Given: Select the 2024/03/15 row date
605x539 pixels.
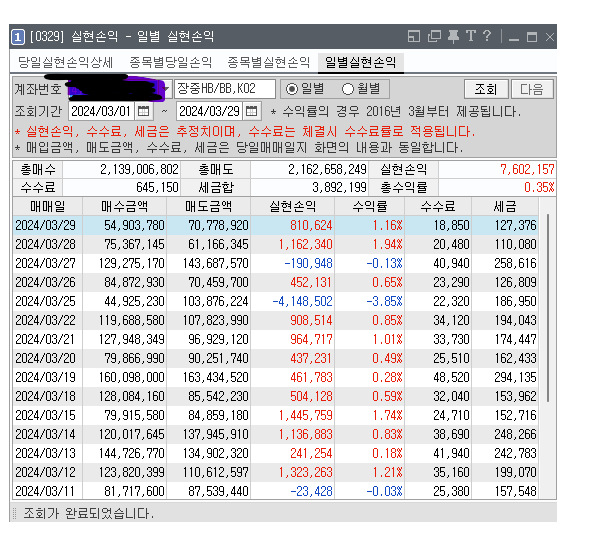Looking at the screenshot, I should tap(46, 416).
